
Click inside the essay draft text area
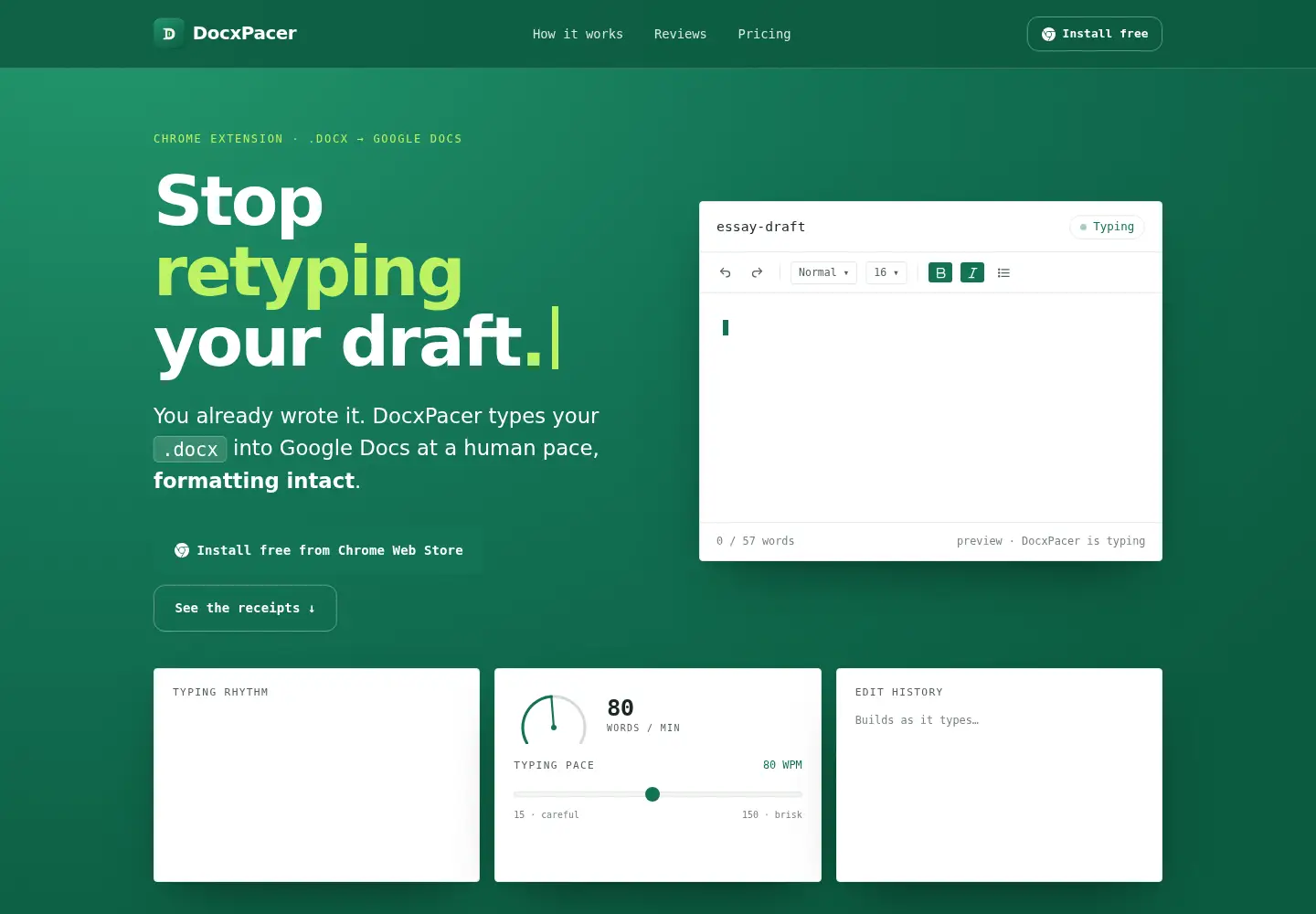tap(930, 408)
